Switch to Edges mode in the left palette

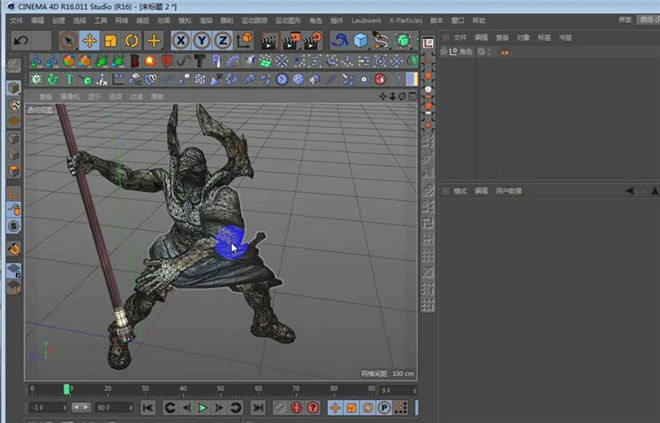tap(13, 154)
